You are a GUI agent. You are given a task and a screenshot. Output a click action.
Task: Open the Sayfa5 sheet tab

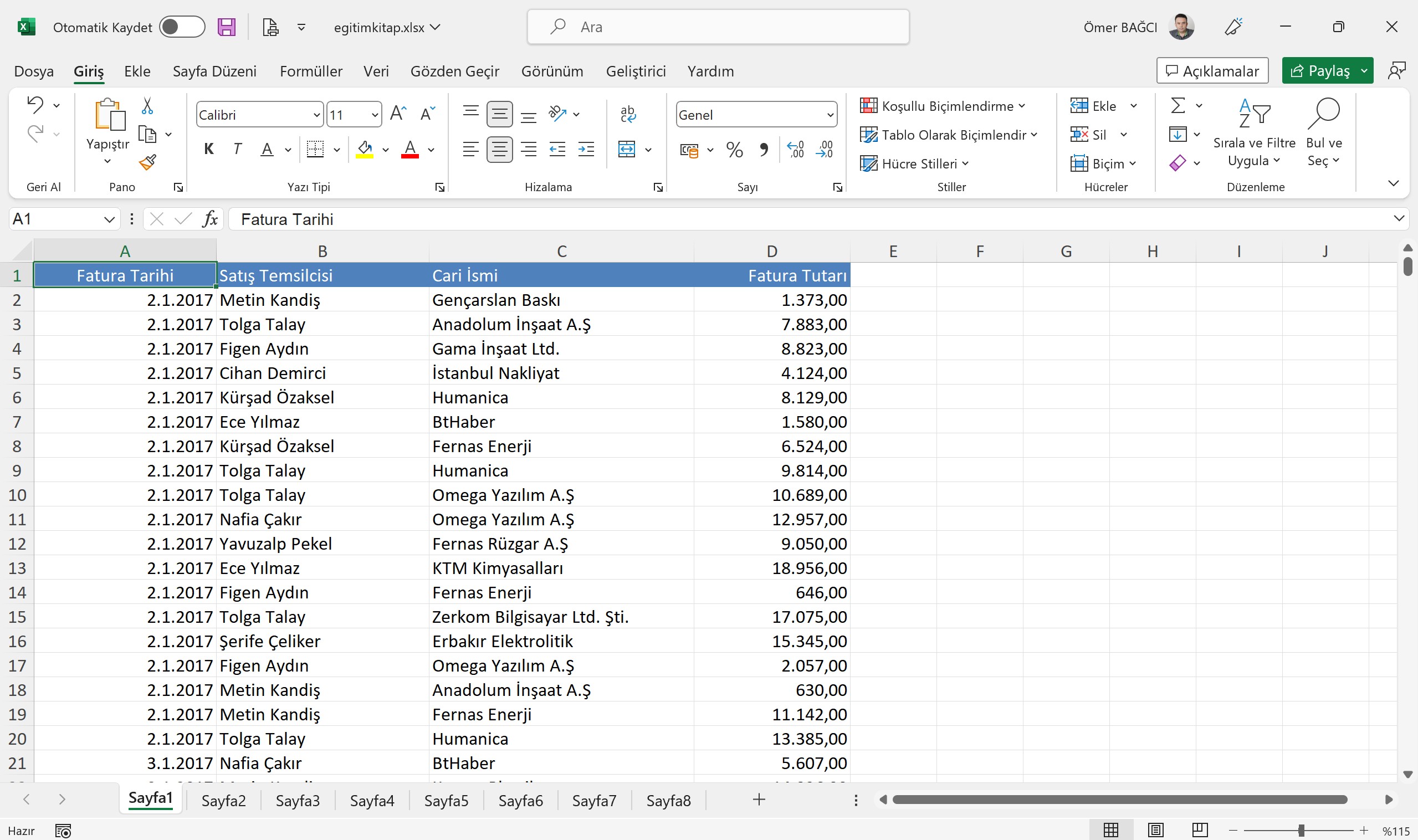[446, 800]
